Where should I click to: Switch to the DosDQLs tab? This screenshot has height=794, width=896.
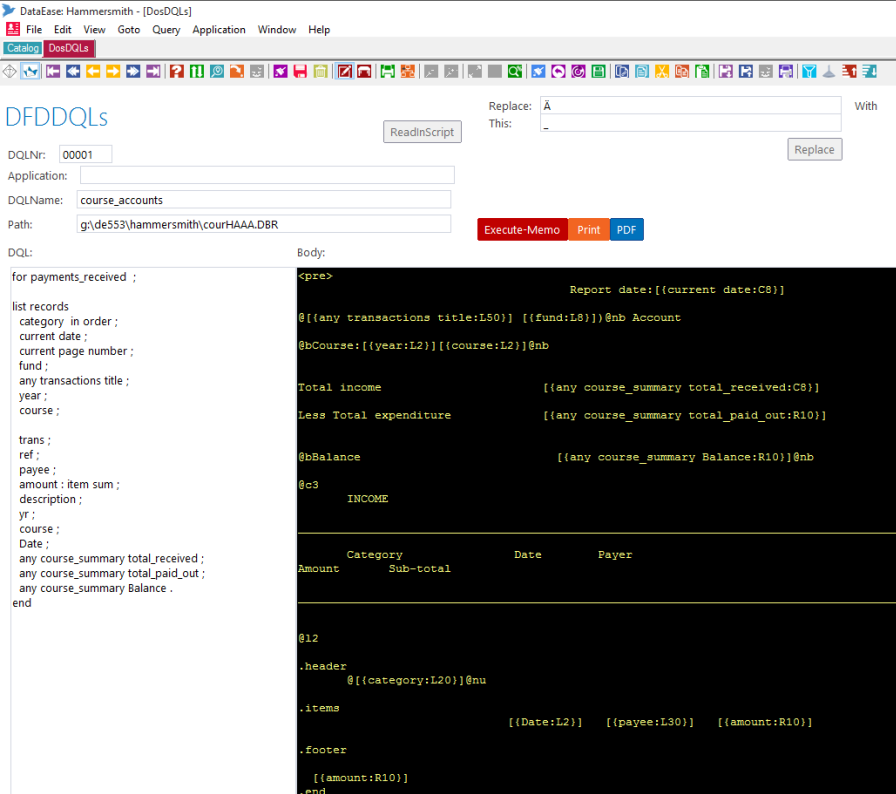69,48
